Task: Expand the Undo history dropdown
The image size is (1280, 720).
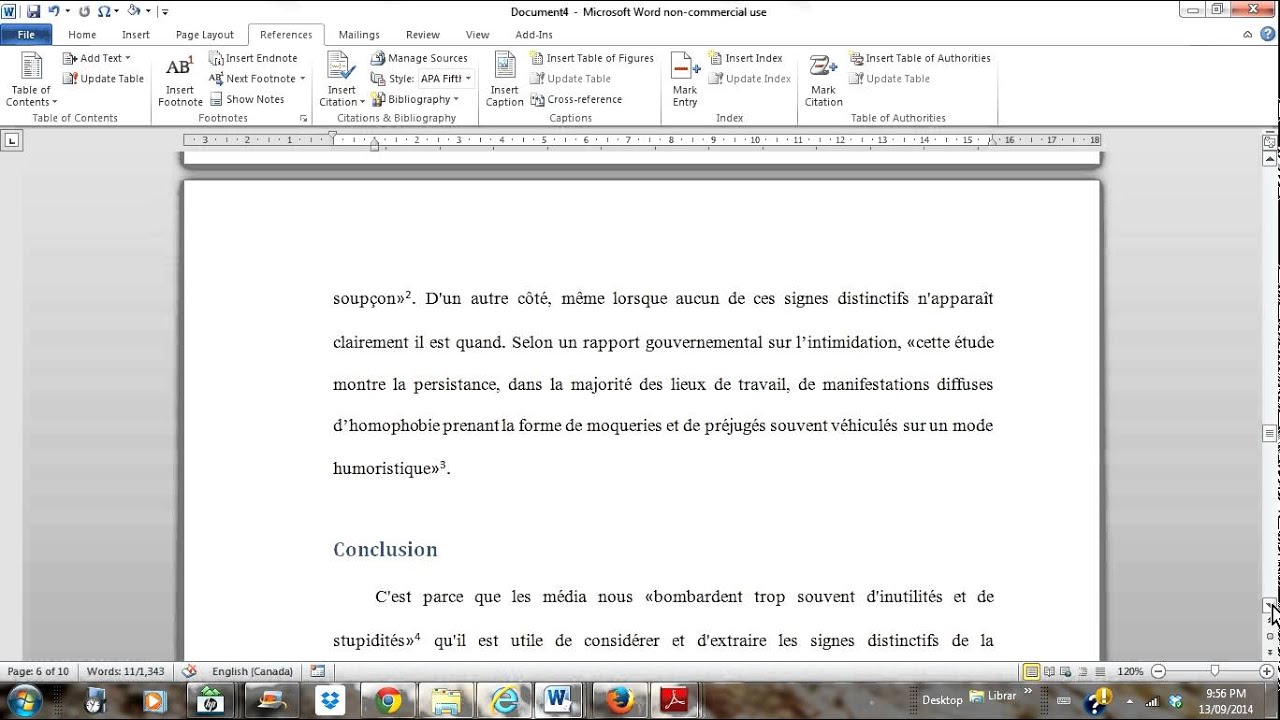Action: pos(67,11)
